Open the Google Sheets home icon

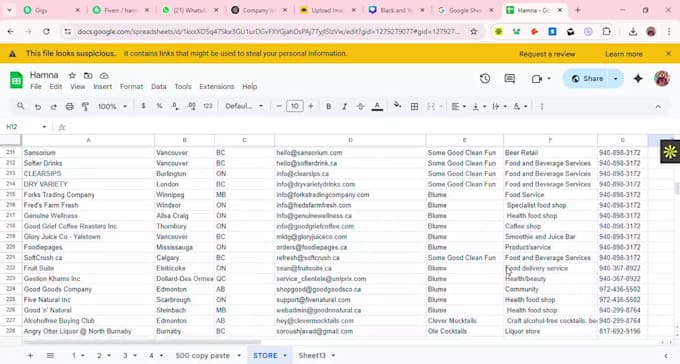click(16, 80)
